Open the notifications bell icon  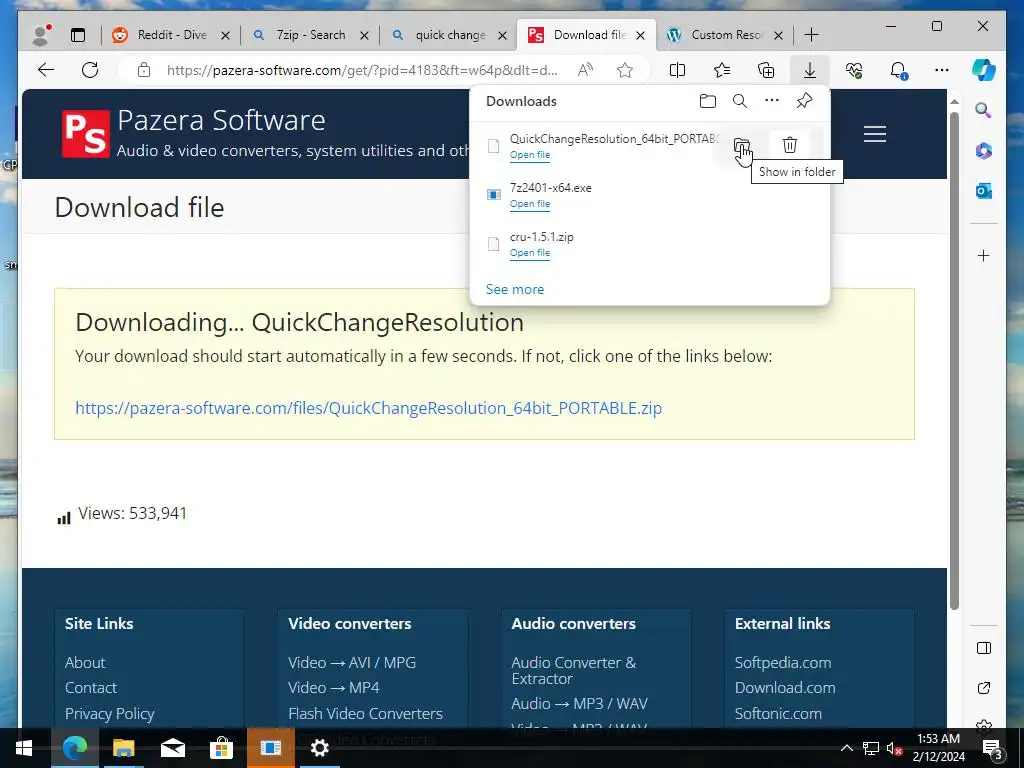point(898,70)
